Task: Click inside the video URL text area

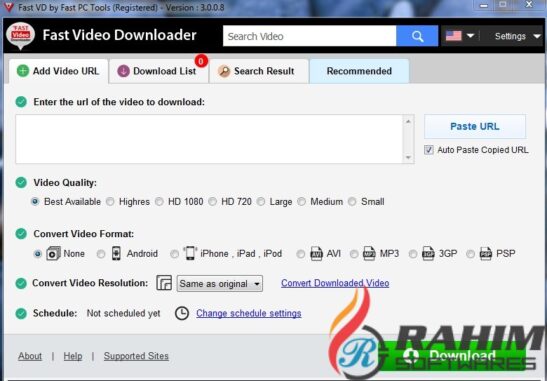Action: click(210, 139)
